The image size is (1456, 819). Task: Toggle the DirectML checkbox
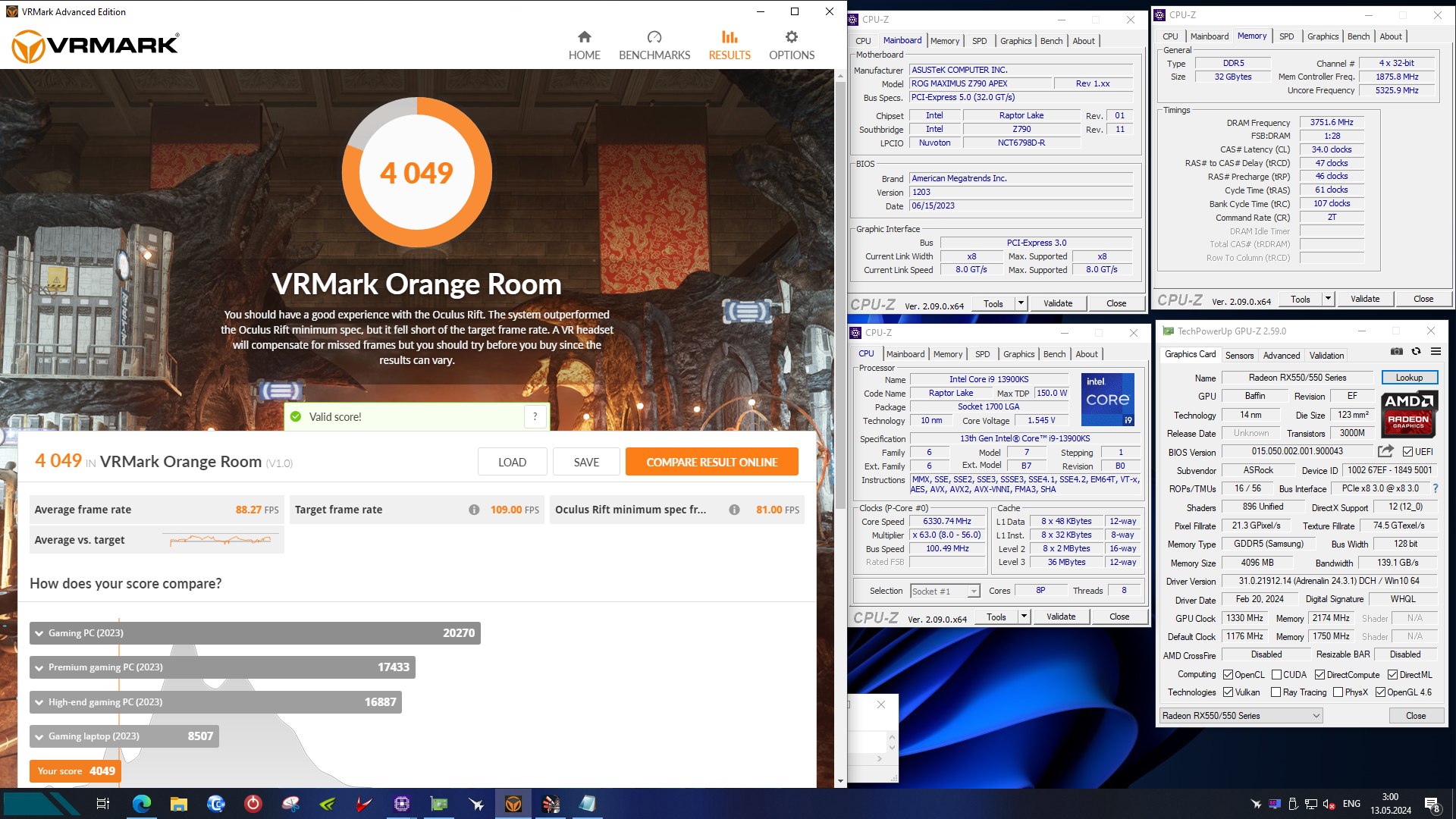pos(1392,675)
